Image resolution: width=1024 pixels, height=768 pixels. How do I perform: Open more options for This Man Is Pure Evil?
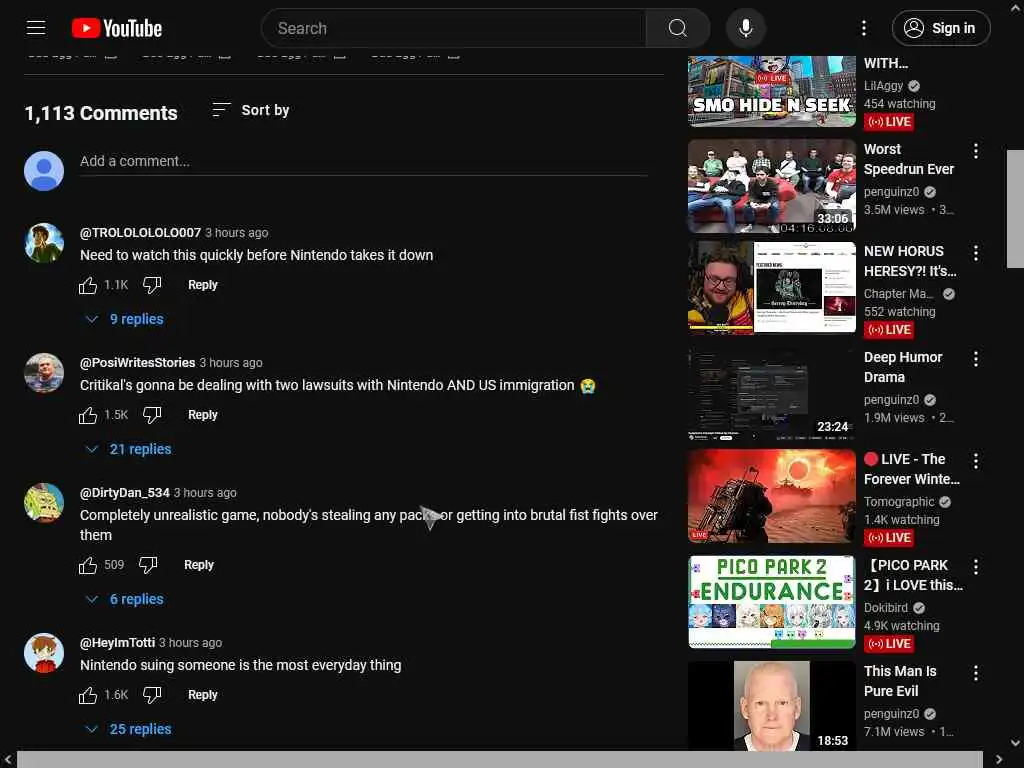pyautogui.click(x=976, y=673)
